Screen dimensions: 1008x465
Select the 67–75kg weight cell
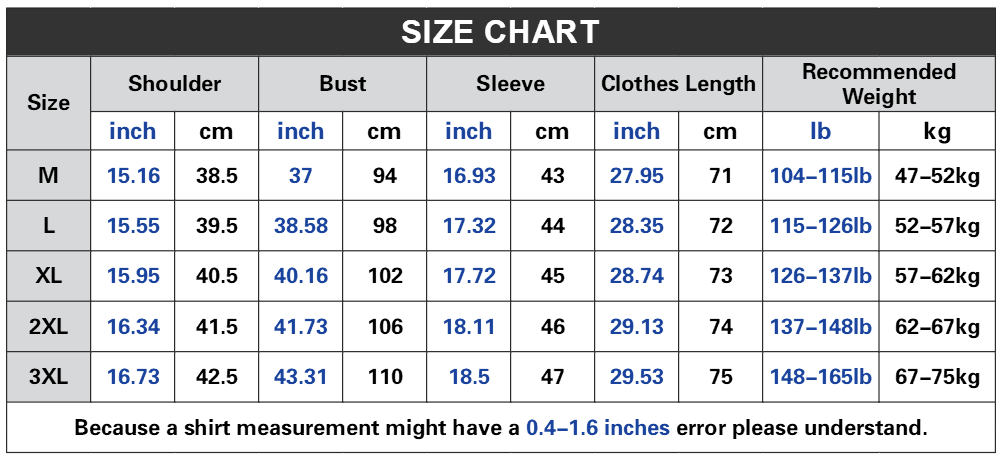pos(937,377)
